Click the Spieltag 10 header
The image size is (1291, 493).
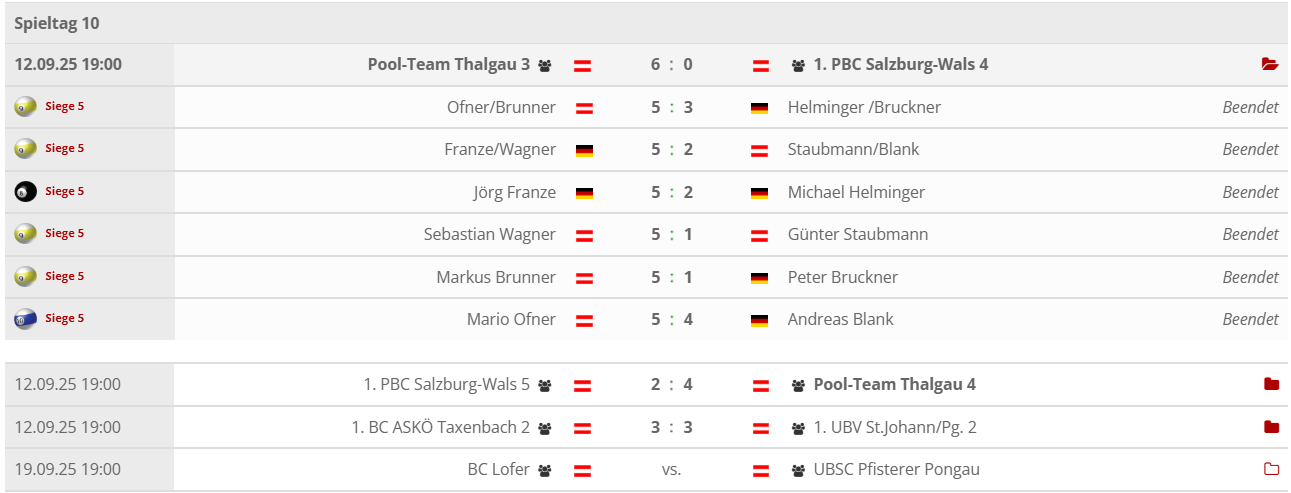(57, 23)
